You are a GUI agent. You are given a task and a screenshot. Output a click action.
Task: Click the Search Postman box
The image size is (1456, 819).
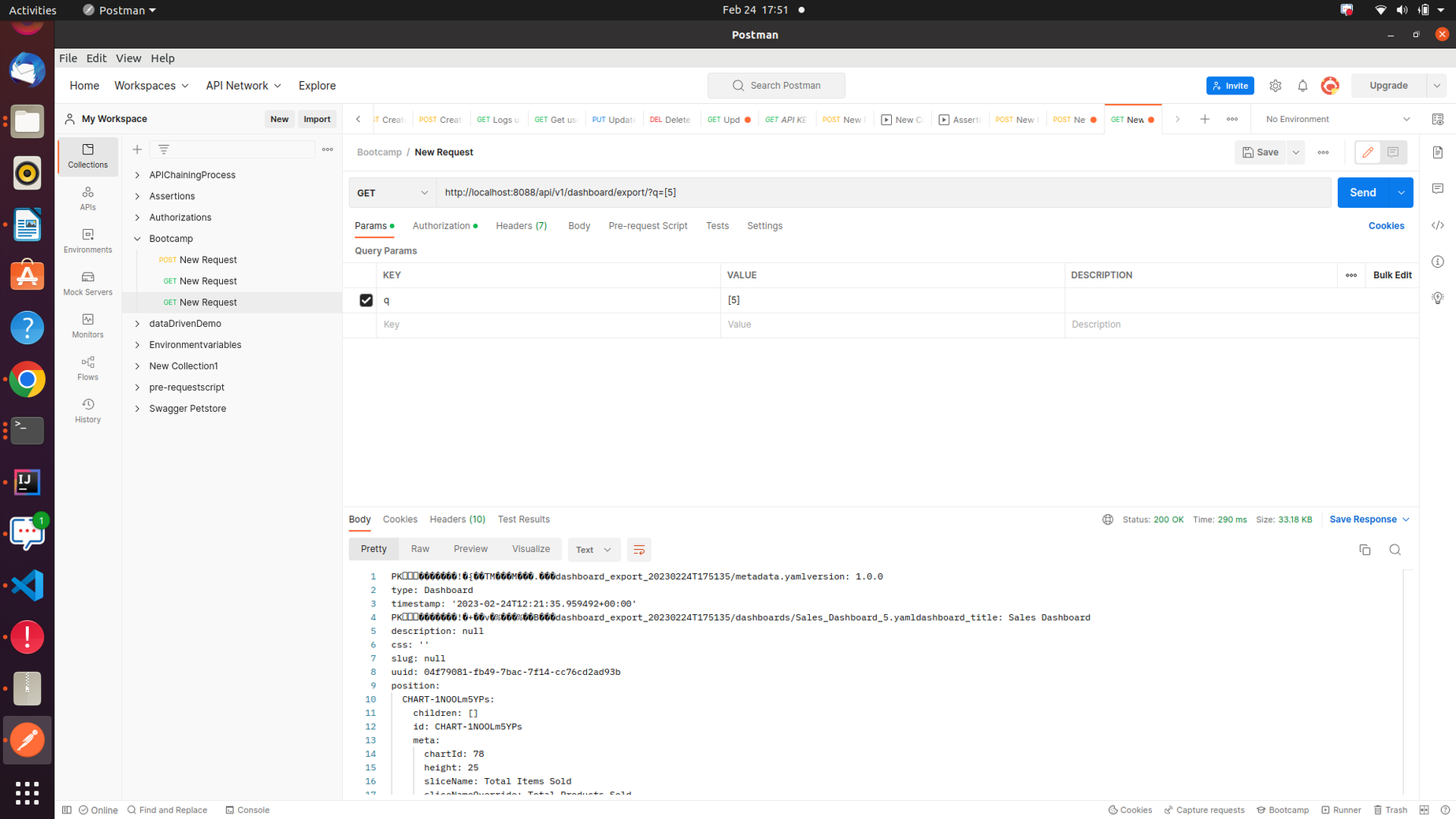point(776,86)
